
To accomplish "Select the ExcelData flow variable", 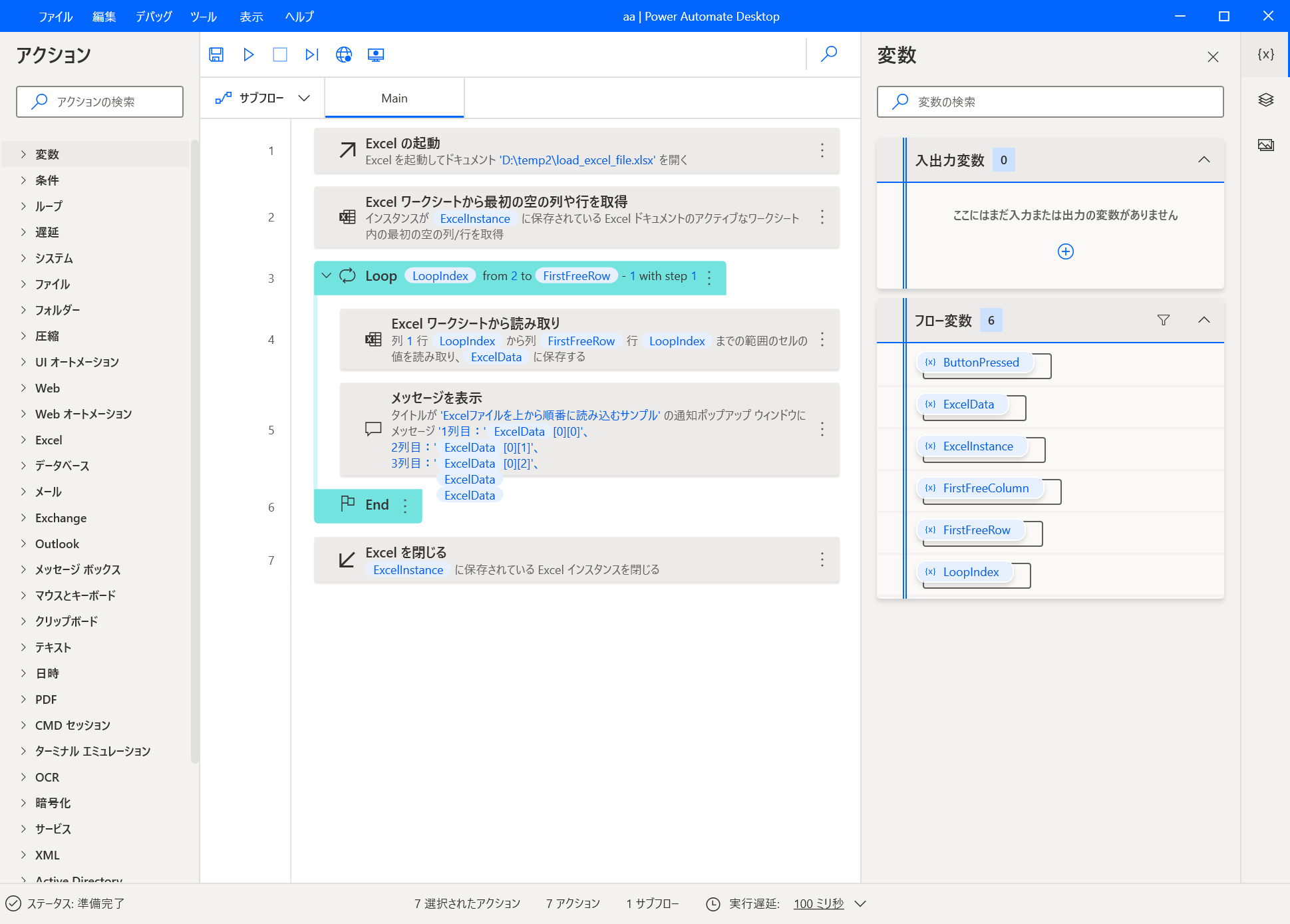I will click(961, 404).
